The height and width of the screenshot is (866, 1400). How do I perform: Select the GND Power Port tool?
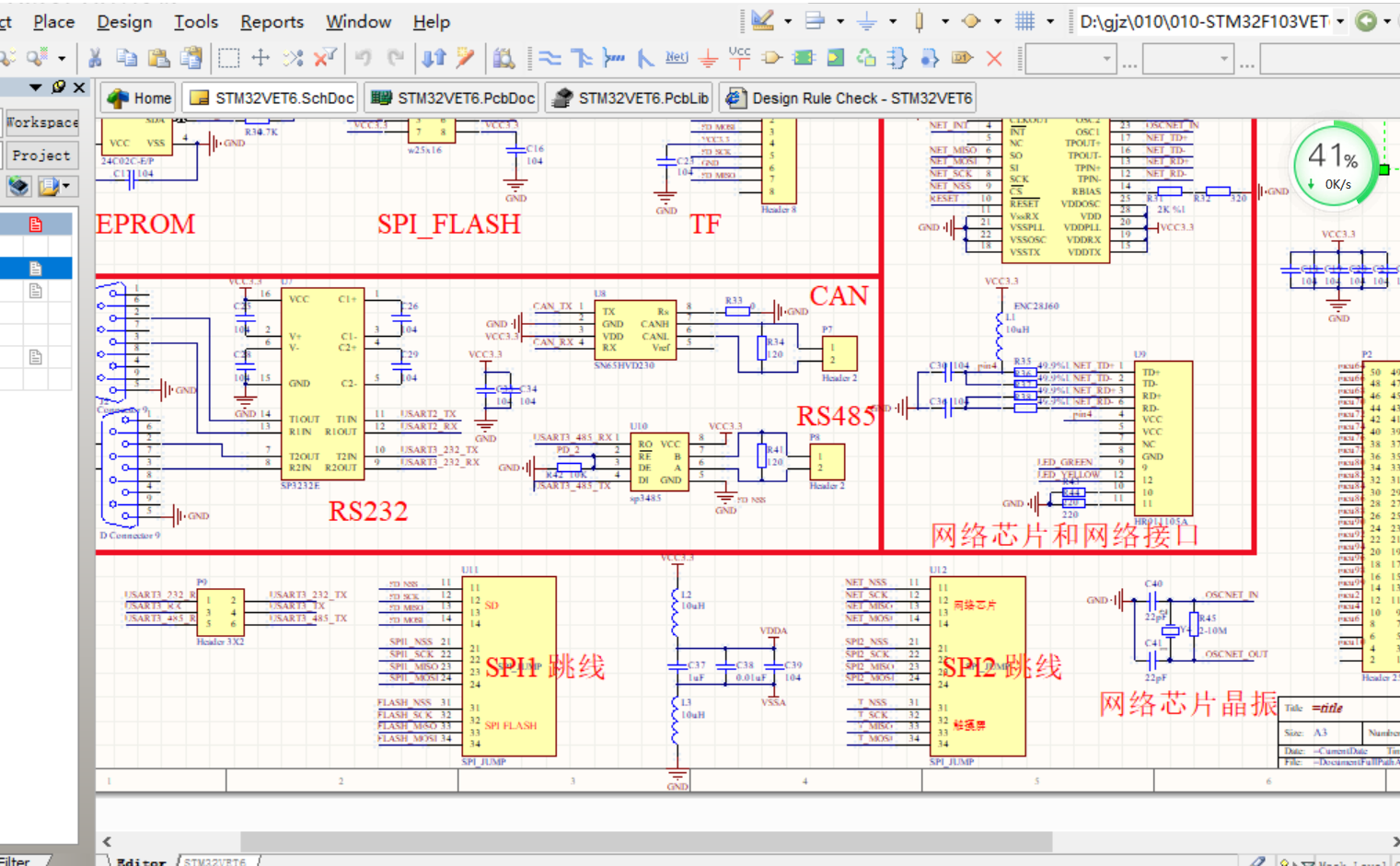click(708, 59)
